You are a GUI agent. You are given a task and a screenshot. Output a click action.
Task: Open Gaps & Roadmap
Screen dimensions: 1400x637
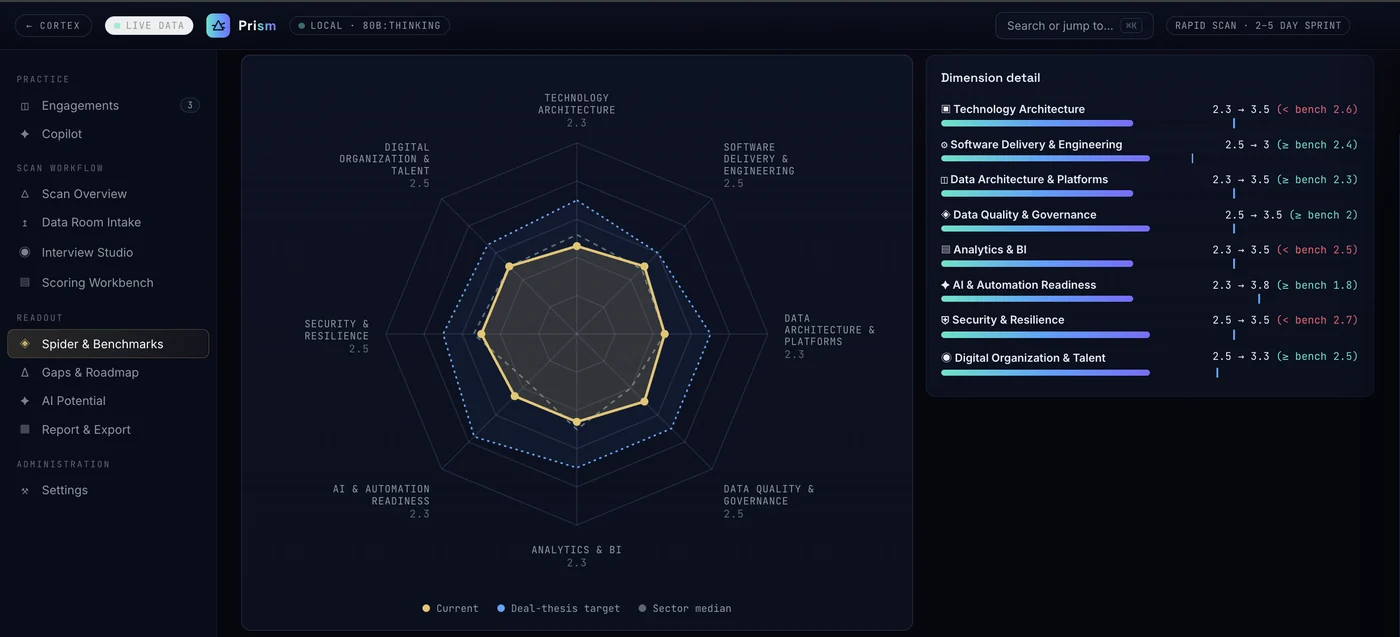point(108,373)
